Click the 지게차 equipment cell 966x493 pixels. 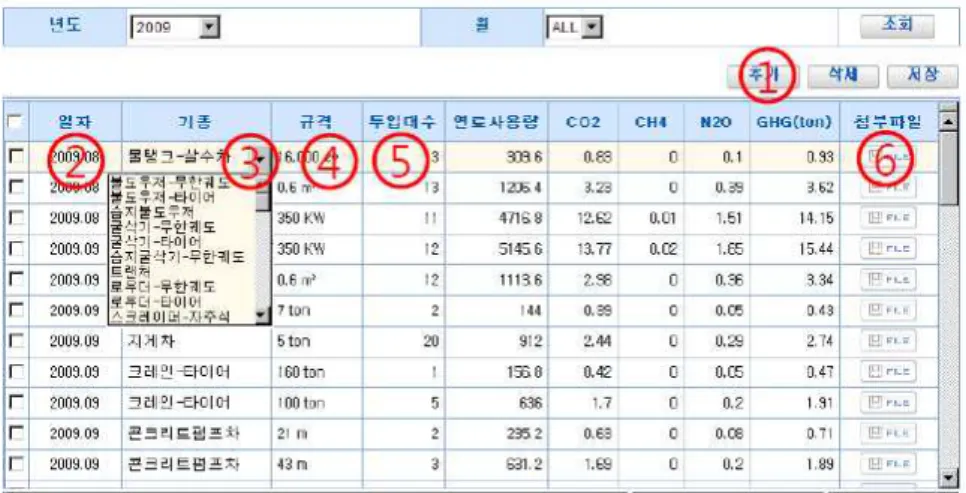coord(196,341)
